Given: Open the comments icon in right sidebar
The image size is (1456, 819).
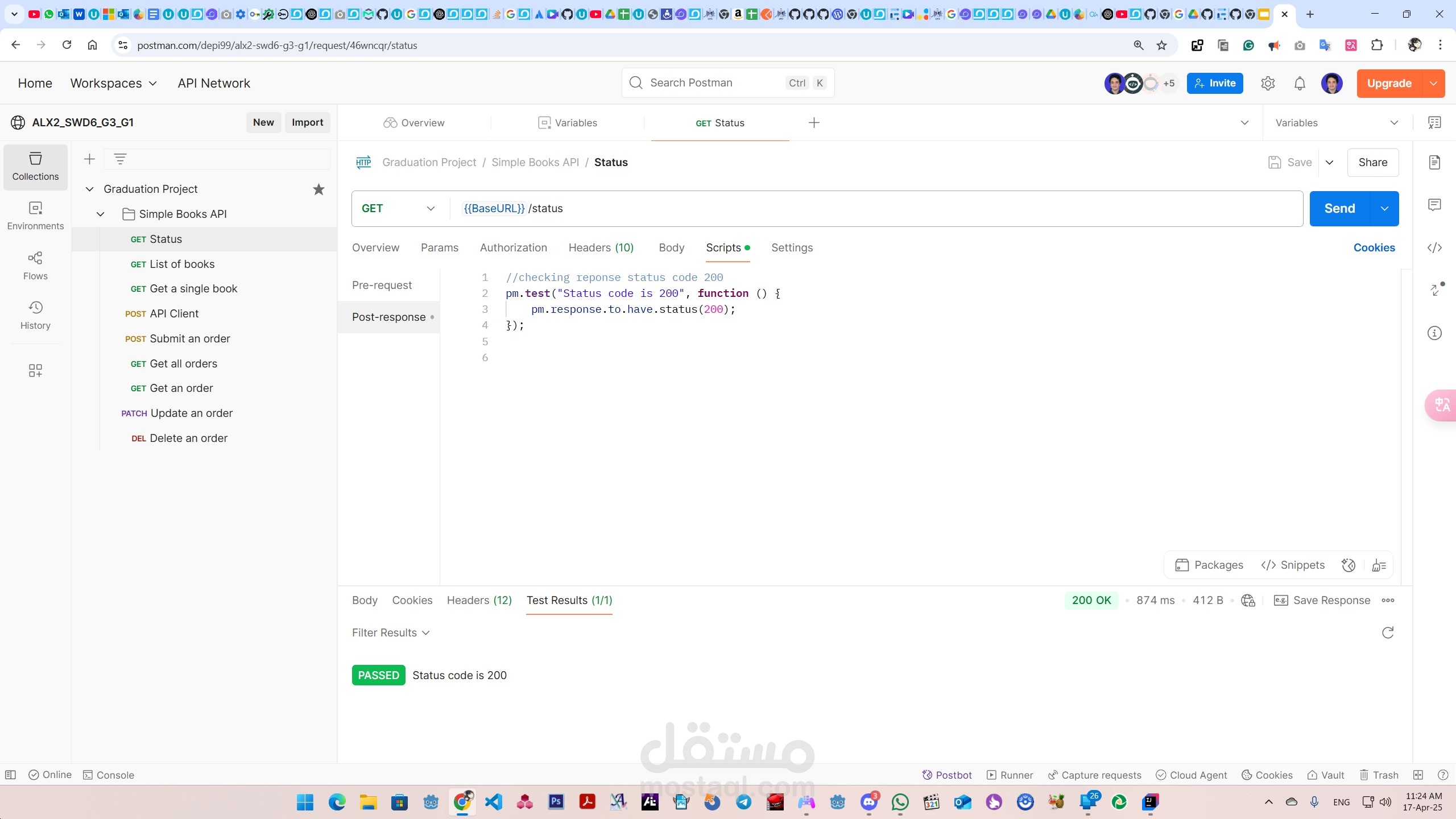Looking at the screenshot, I should (x=1434, y=205).
